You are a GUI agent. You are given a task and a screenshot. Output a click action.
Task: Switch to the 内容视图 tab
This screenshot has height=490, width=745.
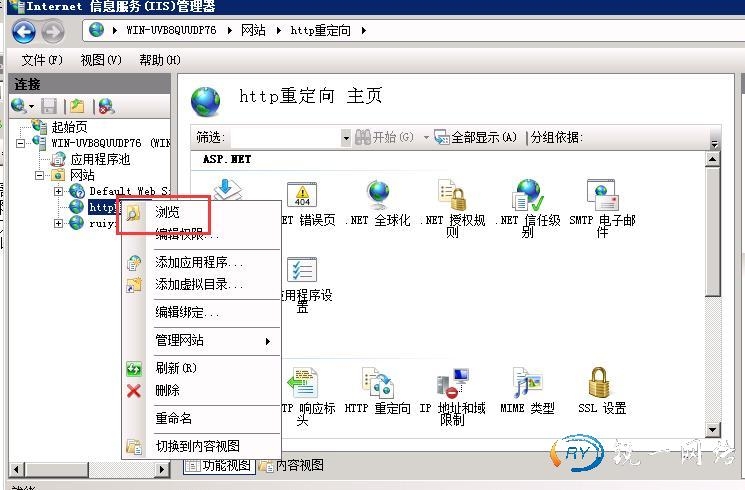point(291,465)
